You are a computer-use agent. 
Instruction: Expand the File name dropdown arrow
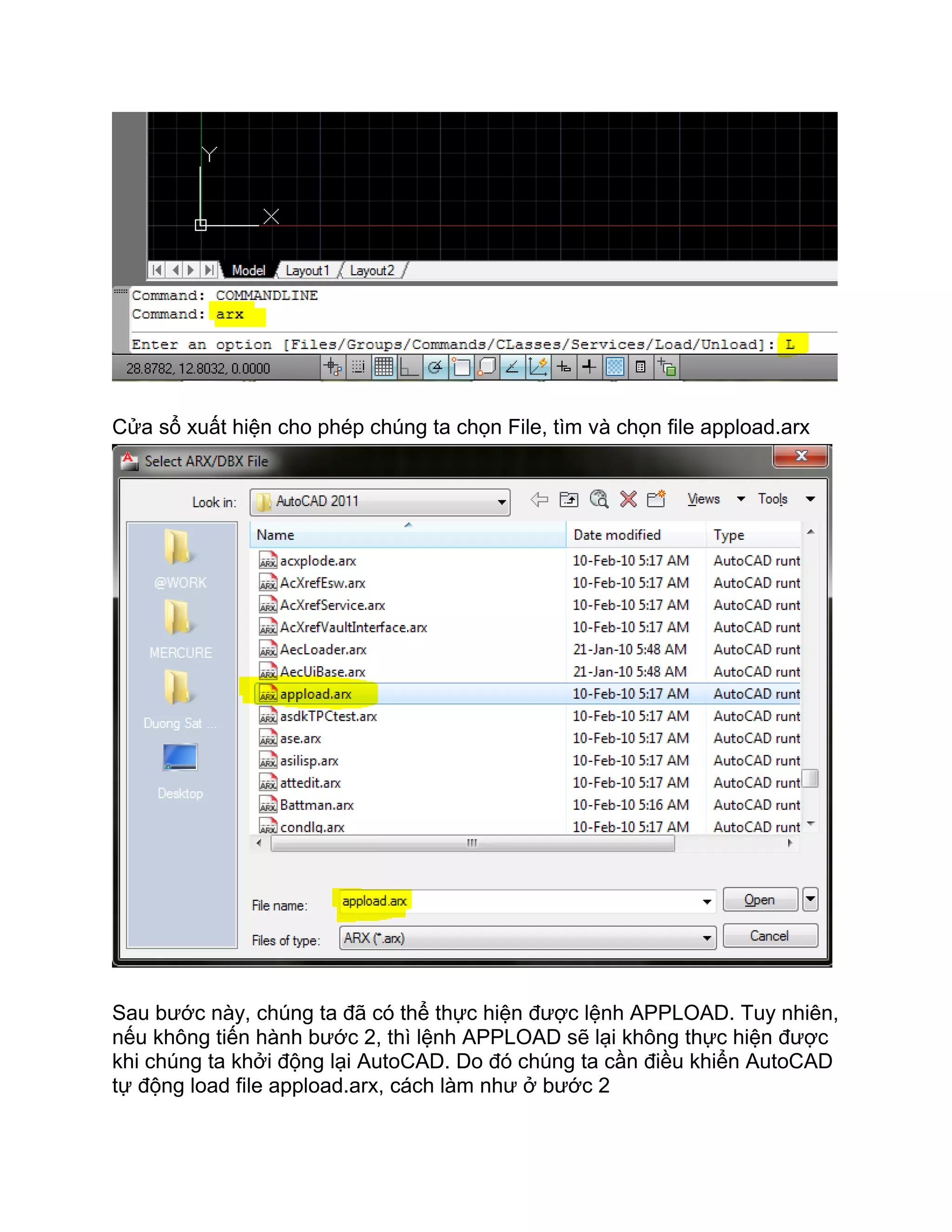[707, 901]
